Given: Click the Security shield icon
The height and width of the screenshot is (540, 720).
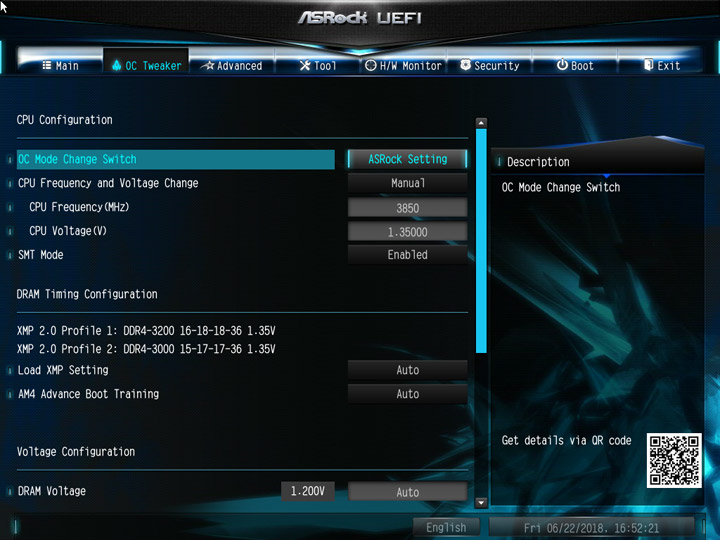Looking at the screenshot, I should tap(466, 65).
